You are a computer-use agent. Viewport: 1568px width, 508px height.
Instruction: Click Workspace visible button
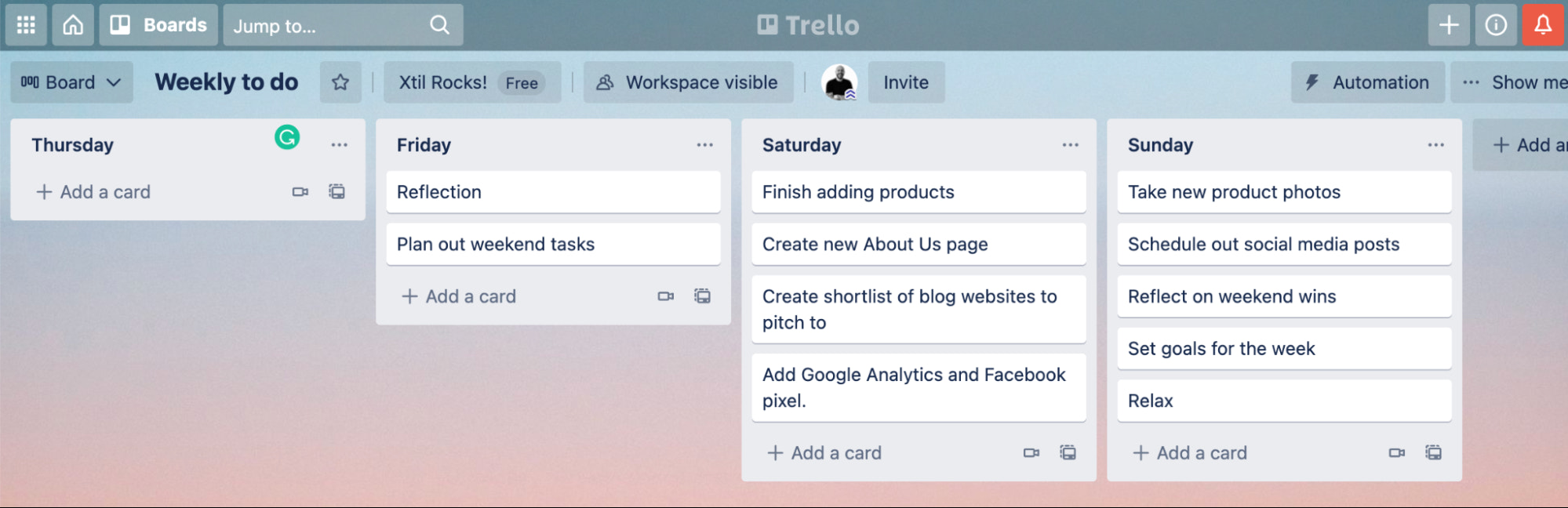click(x=688, y=82)
